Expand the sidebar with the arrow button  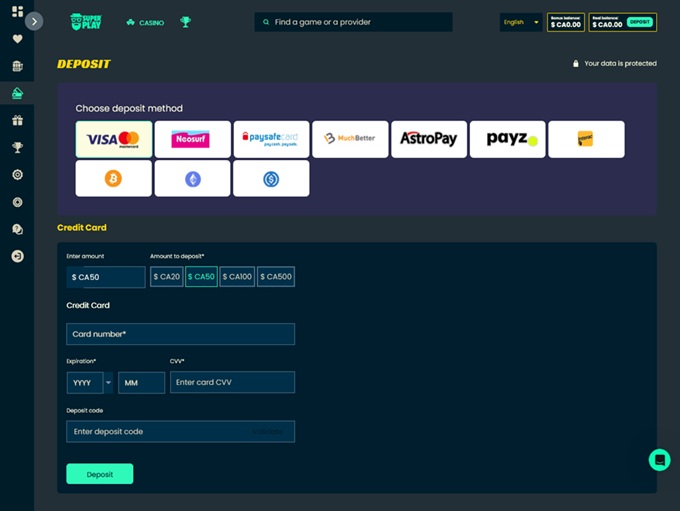[x=34, y=21]
